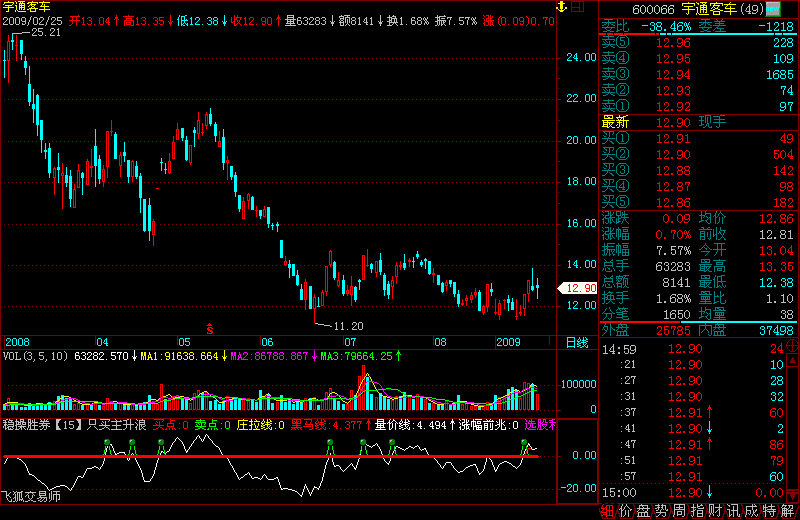Screen dimensions: 800x520
Task: Click the yellow anchor icon above price axis
Action: coord(561,7)
